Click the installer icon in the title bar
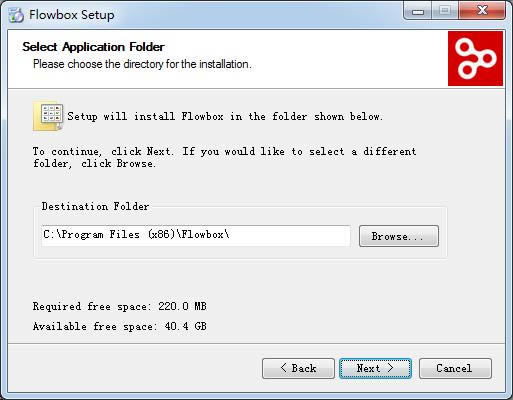This screenshot has width=513, height=400. pos(16,15)
